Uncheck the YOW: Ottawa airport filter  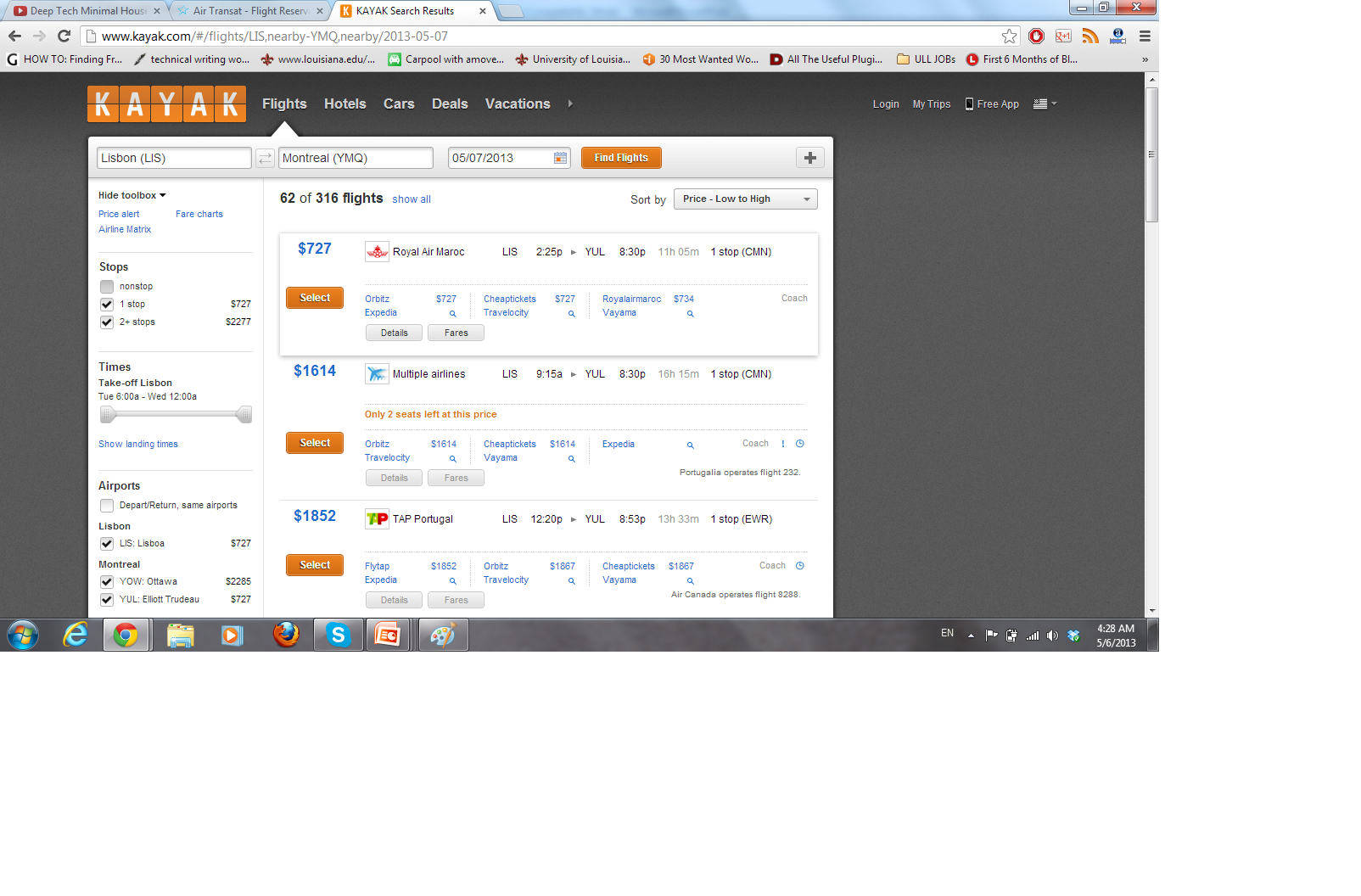[x=107, y=582]
